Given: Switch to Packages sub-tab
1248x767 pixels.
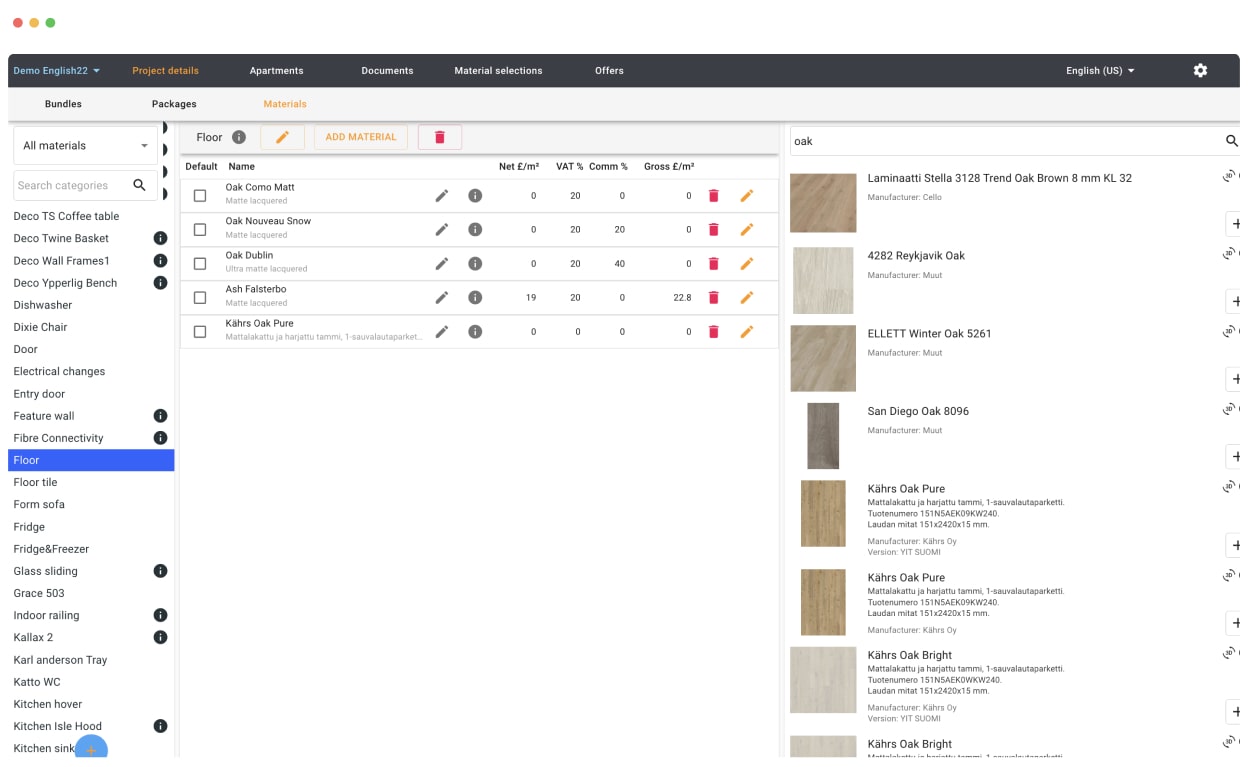Looking at the screenshot, I should (x=174, y=104).
